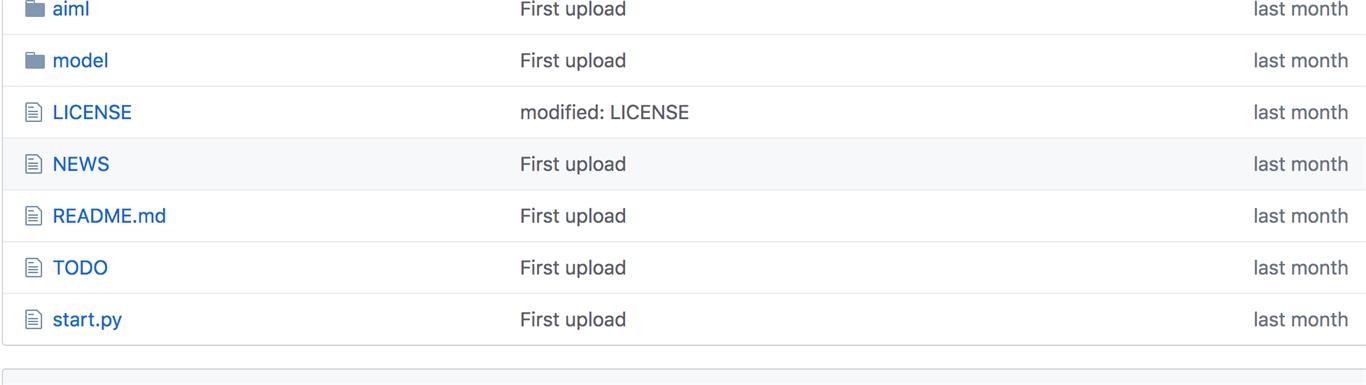Click 'last month' timestamp for TODO row
1366x385 pixels.
[1300, 268]
